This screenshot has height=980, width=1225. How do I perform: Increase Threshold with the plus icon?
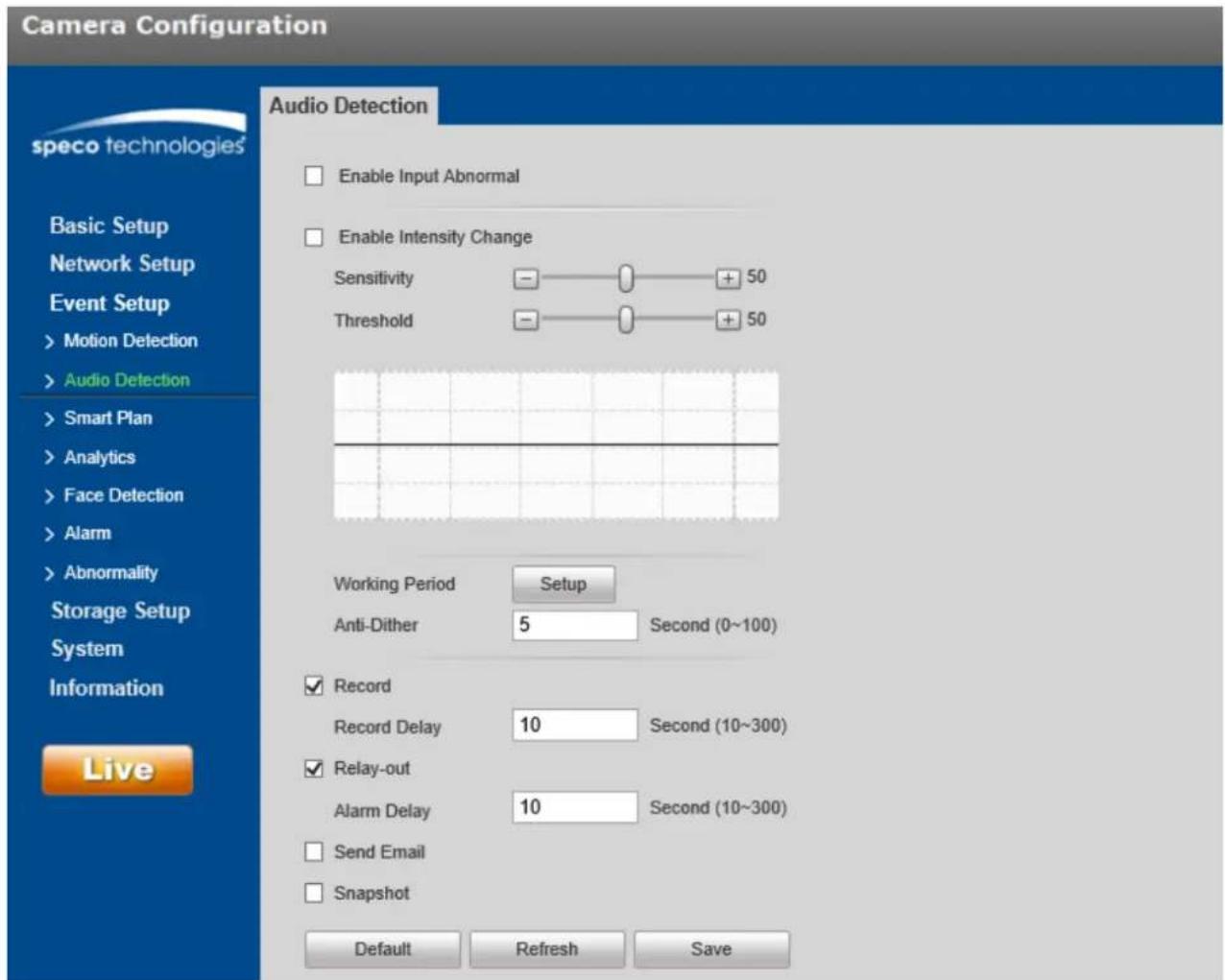coord(728,320)
